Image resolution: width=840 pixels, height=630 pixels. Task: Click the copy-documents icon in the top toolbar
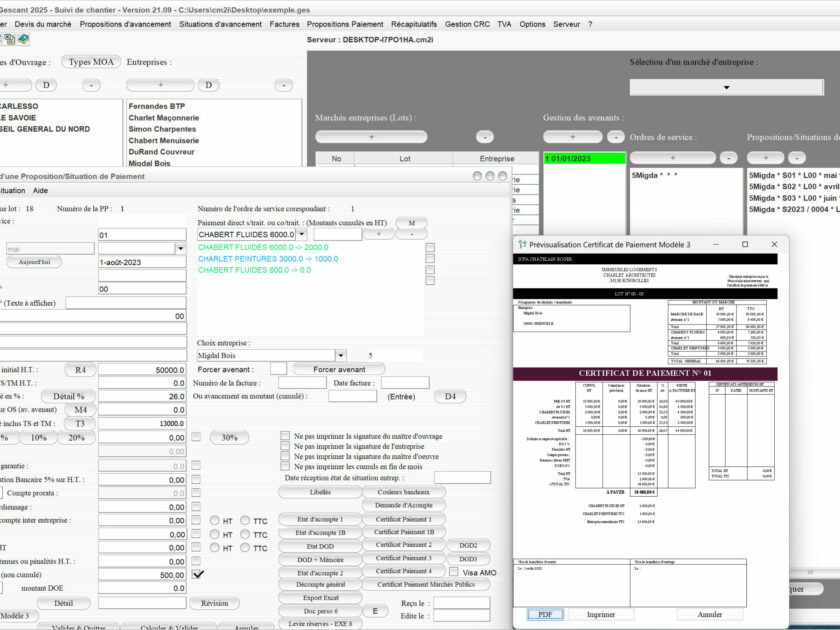pyautogui.click(x=10, y=39)
